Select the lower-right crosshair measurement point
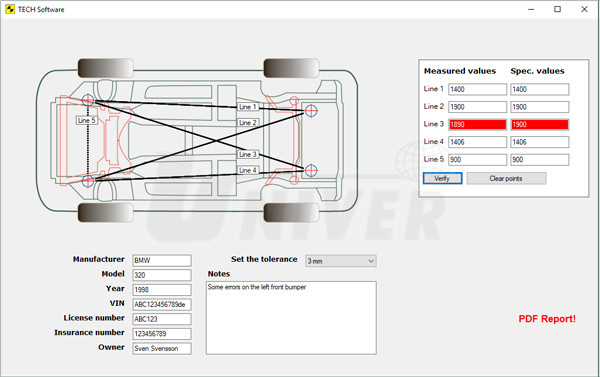The image size is (600, 377). pyautogui.click(x=311, y=170)
